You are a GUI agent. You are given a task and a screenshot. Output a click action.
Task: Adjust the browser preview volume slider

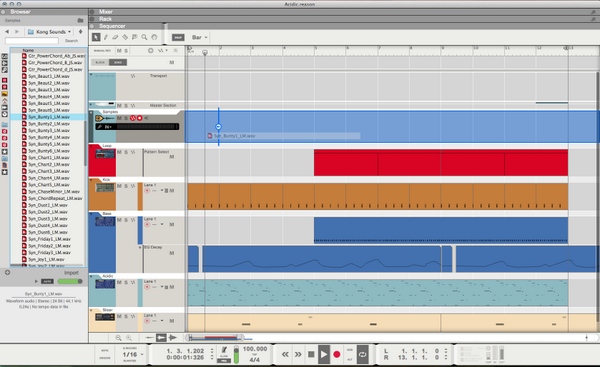point(70,281)
